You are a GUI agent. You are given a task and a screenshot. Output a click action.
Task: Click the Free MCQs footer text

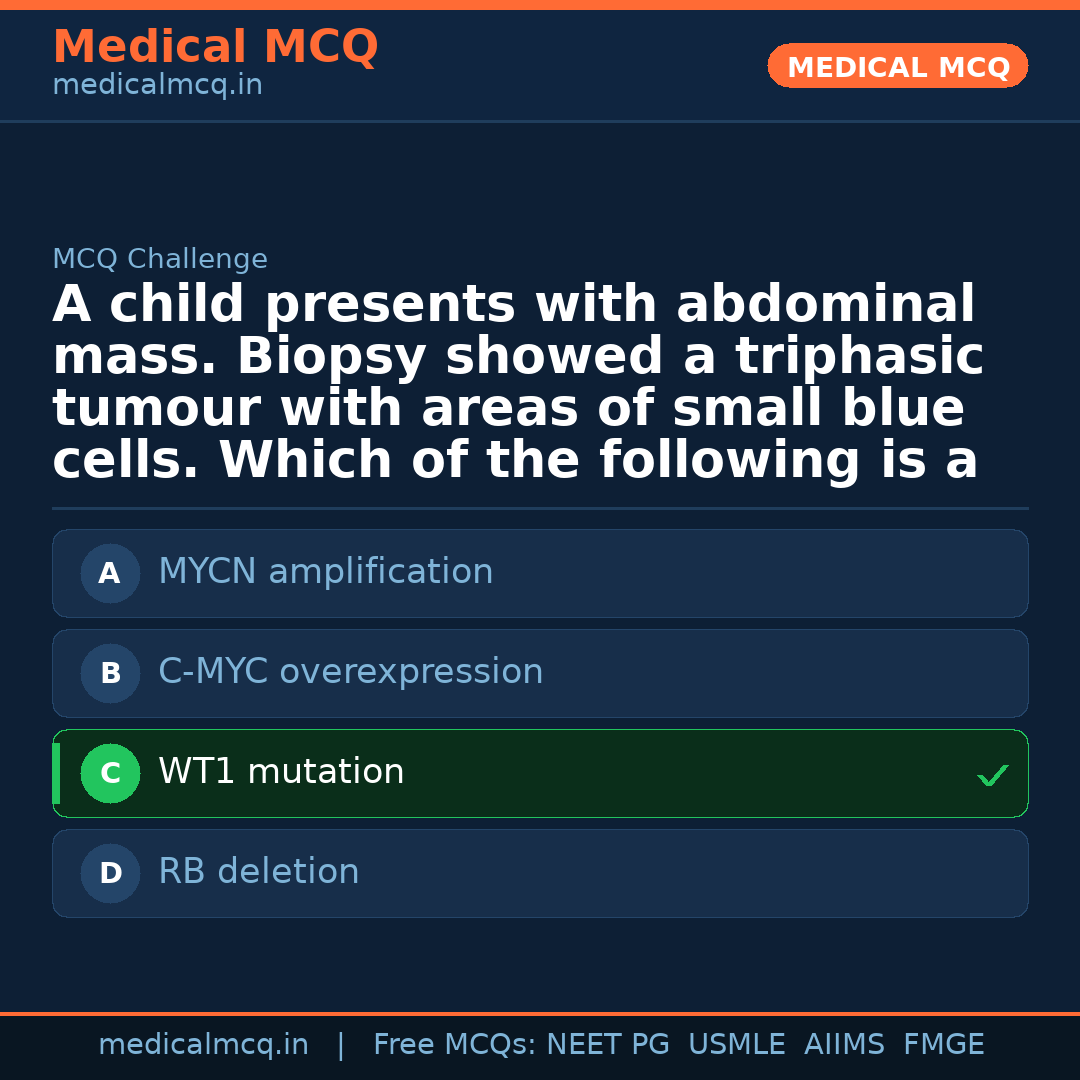coord(455,1045)
